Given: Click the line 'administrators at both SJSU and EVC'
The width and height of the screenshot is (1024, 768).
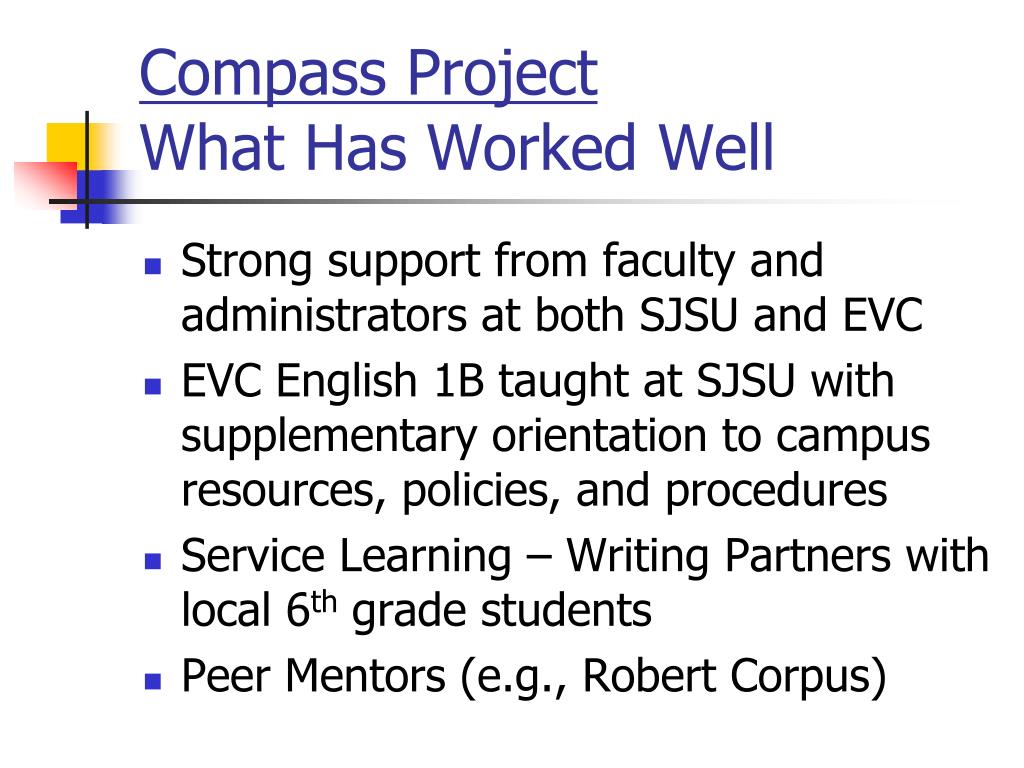Looking at the screenshot, I should coord(552,315).
